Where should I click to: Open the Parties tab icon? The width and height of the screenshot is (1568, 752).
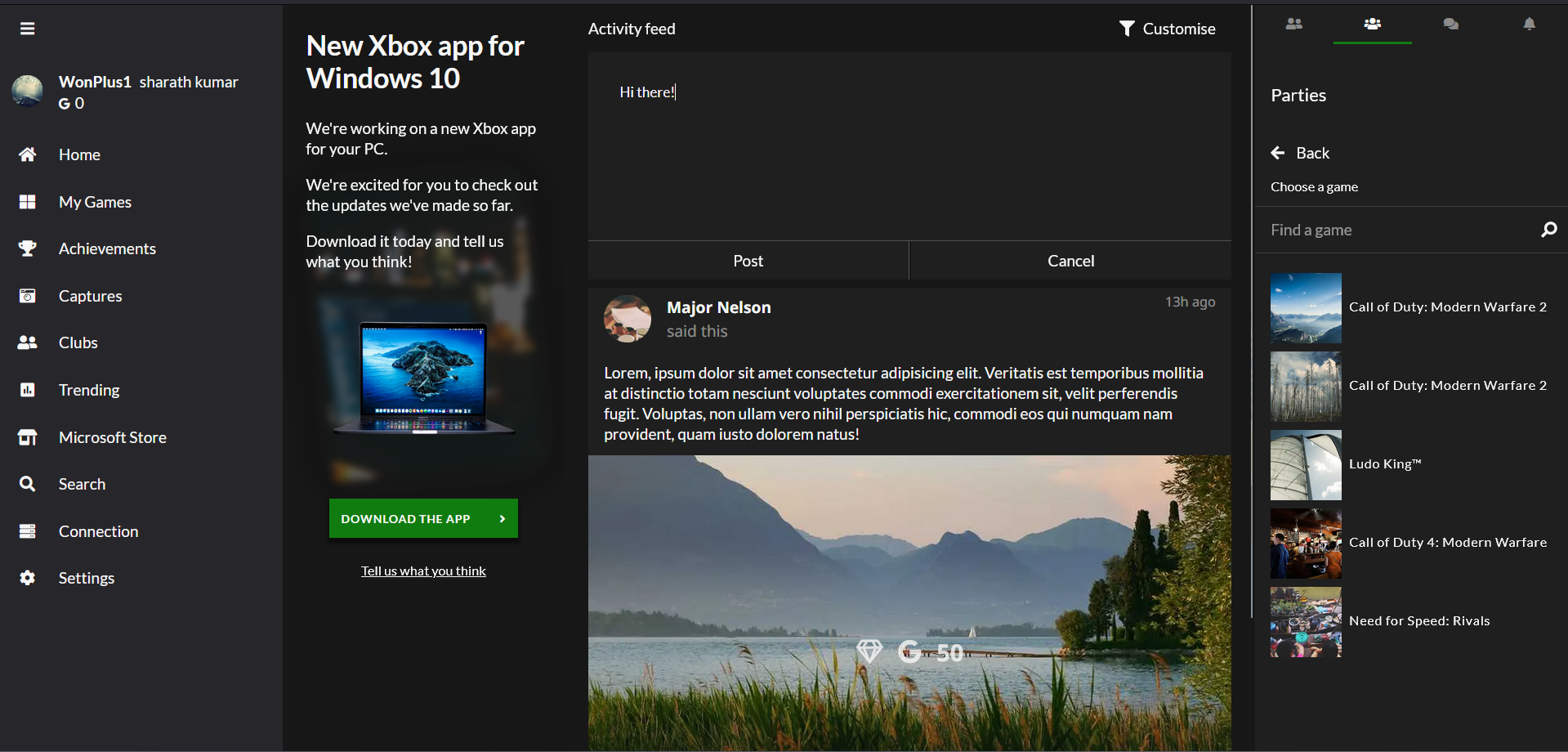coord(1373,24)
